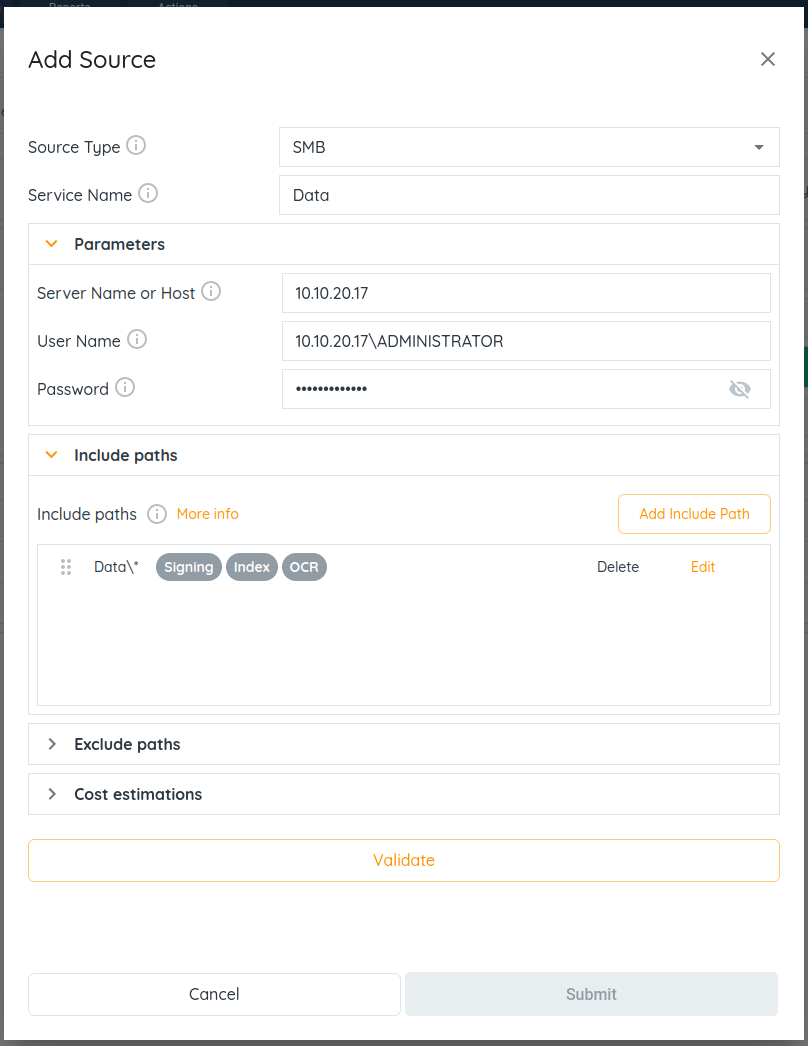Collapse the Include paths section

tap(52, 455)
